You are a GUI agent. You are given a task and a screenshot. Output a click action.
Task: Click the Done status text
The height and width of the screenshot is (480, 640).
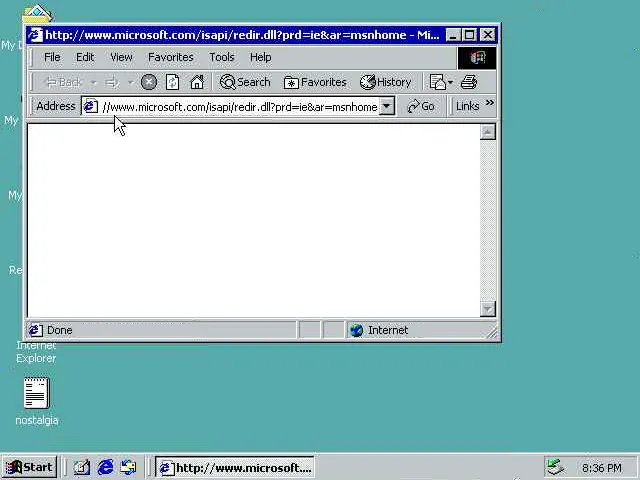[x=60, y=330]
